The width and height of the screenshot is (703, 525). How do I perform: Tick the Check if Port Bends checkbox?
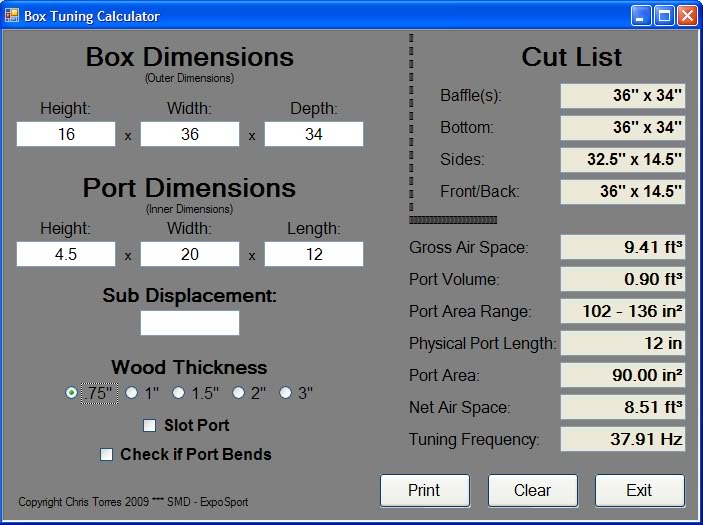tap(106, 454)
